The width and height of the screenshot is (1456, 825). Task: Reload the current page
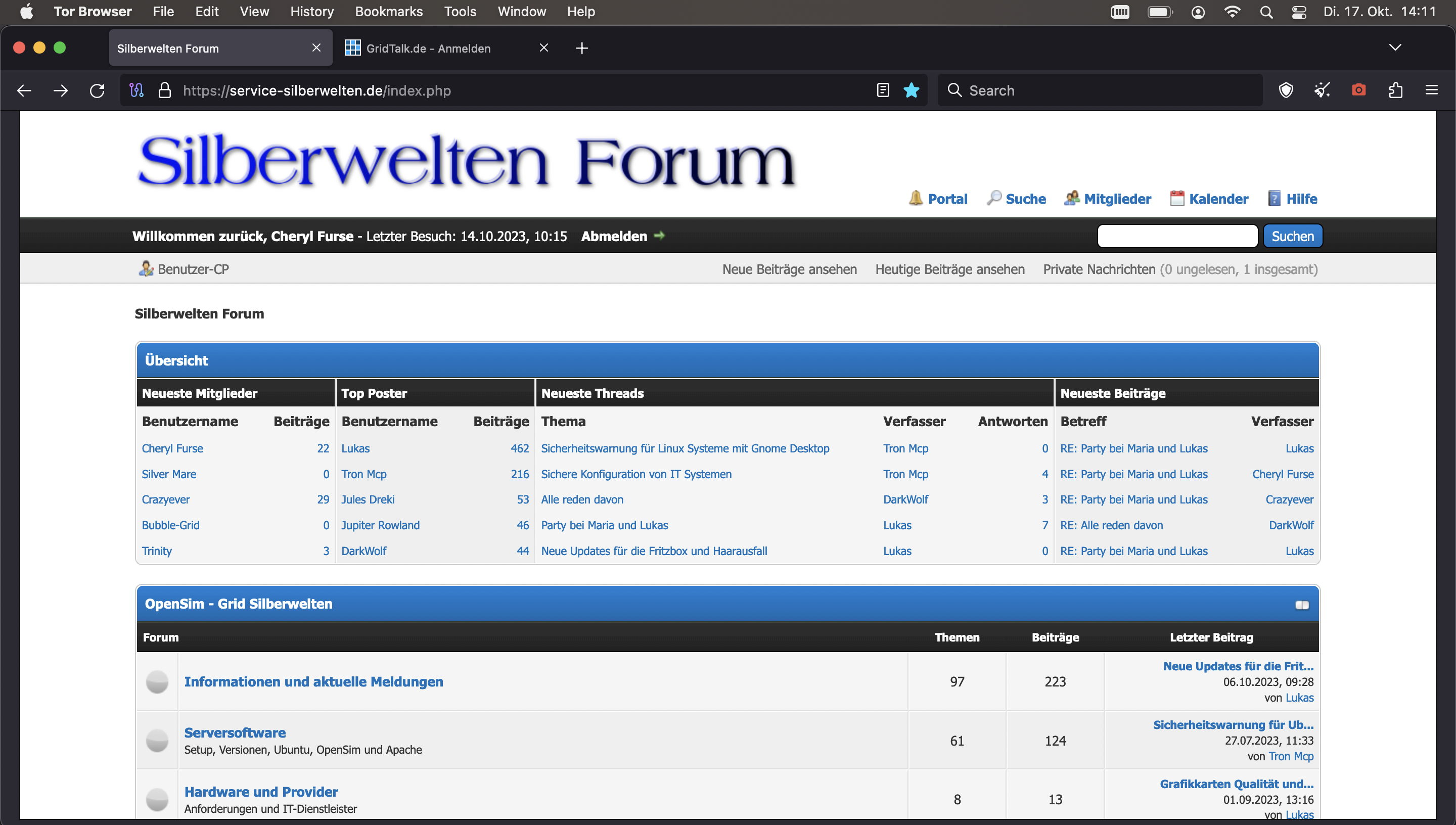[x=98, y=90]
